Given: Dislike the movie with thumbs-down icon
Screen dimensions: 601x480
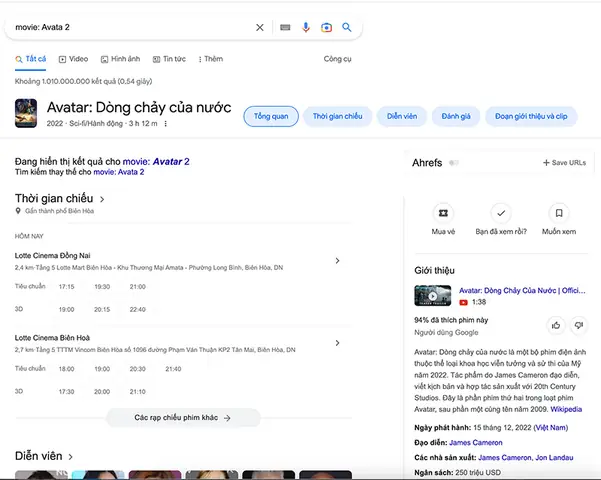Looking at the screenshot, I should 579,325.
